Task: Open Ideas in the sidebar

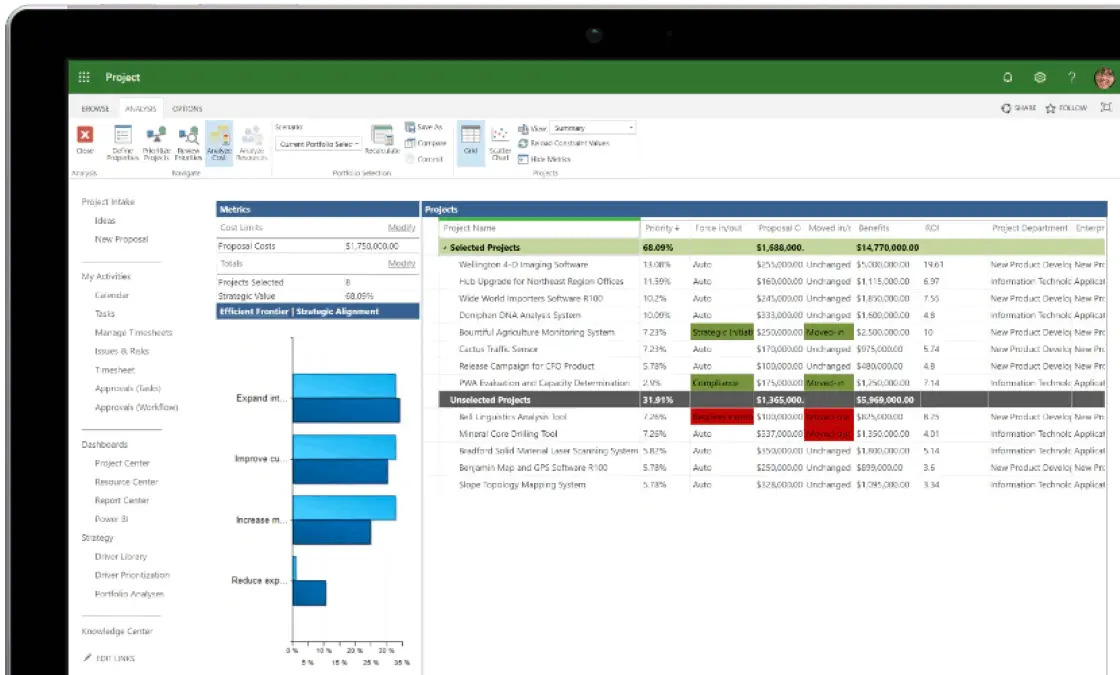Action: click(x=105, y=221)
